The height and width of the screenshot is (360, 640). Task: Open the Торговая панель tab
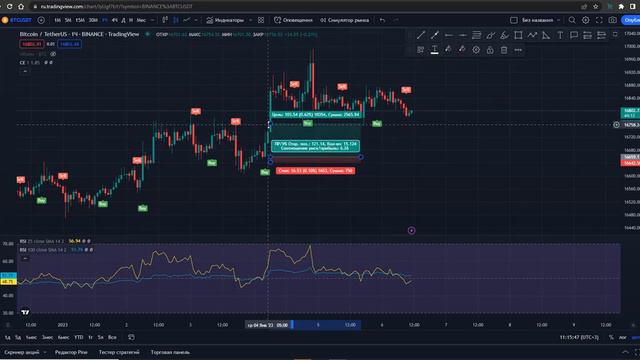[x=170, y=352]
